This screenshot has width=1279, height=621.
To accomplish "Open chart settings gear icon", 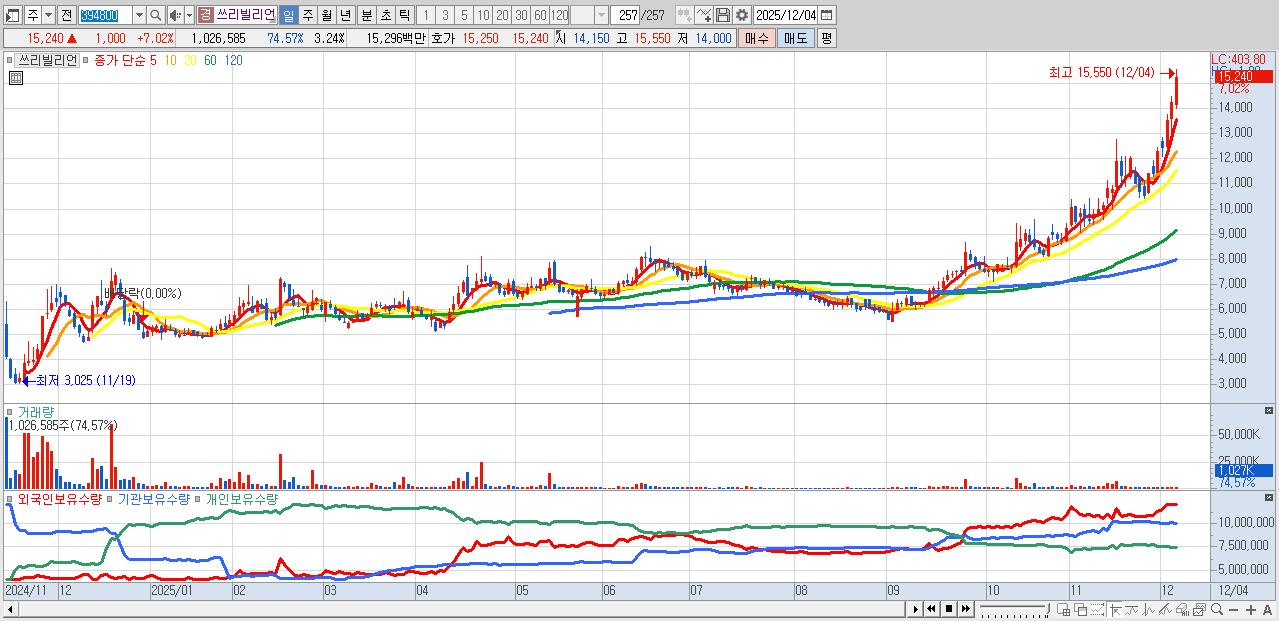I will click(x=742, y=15).
